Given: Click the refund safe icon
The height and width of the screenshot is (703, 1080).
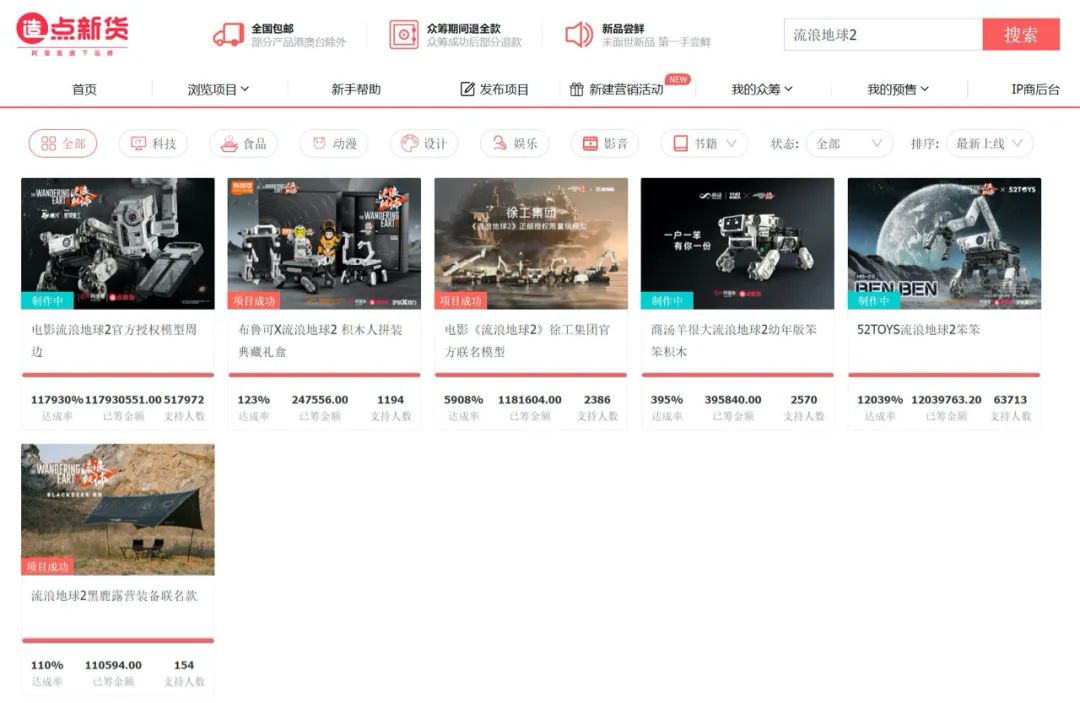Looking at the screenshot, I should 404,34.
